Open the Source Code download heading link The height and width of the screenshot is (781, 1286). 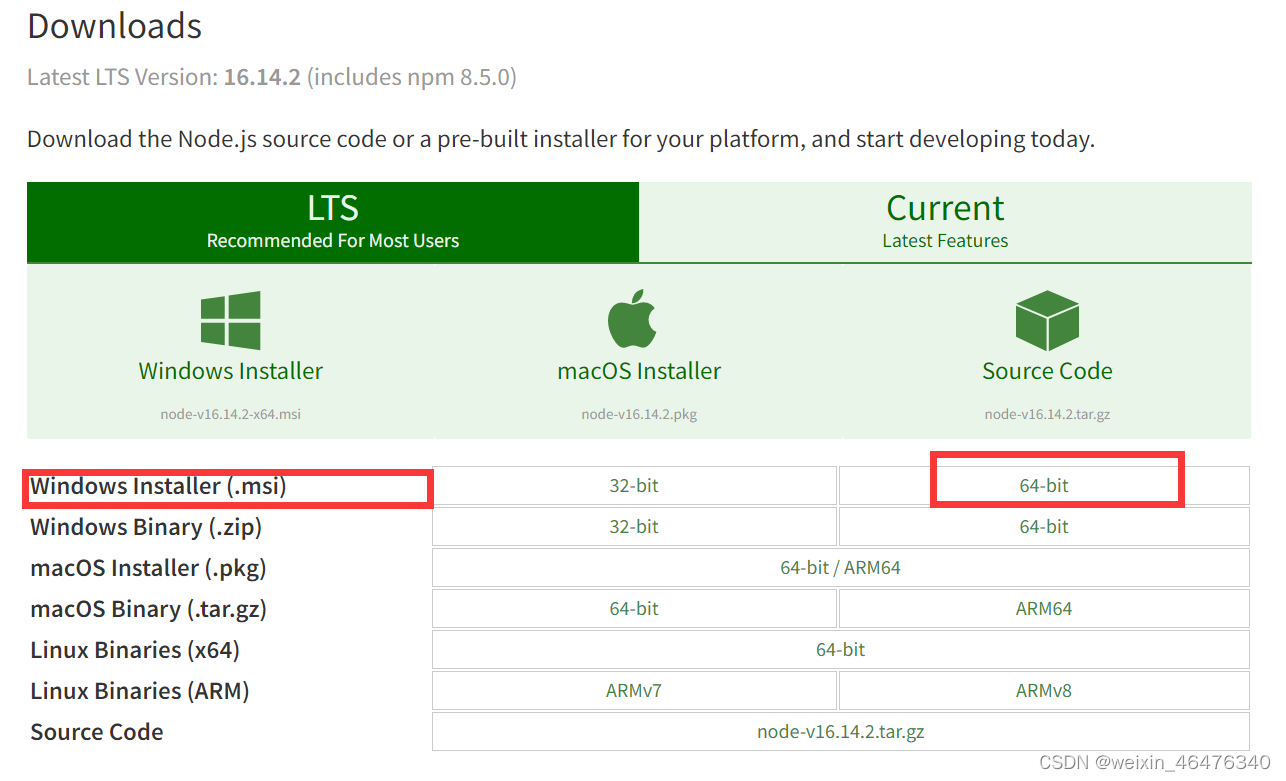click(x=1047, y=371)
